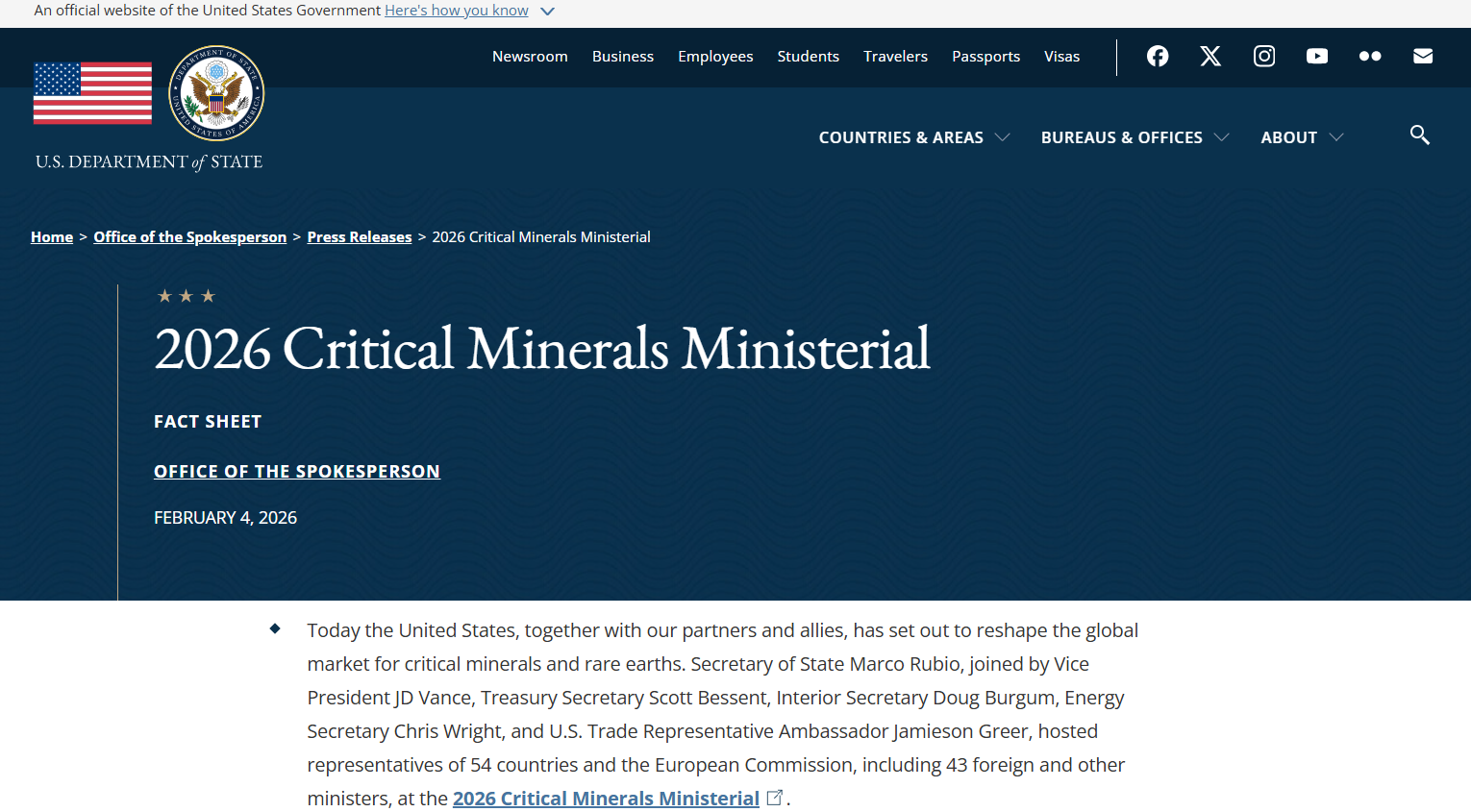Open the Travelers navigation link
Viewport: 1471px width, 812px height.
click(895, 57)
